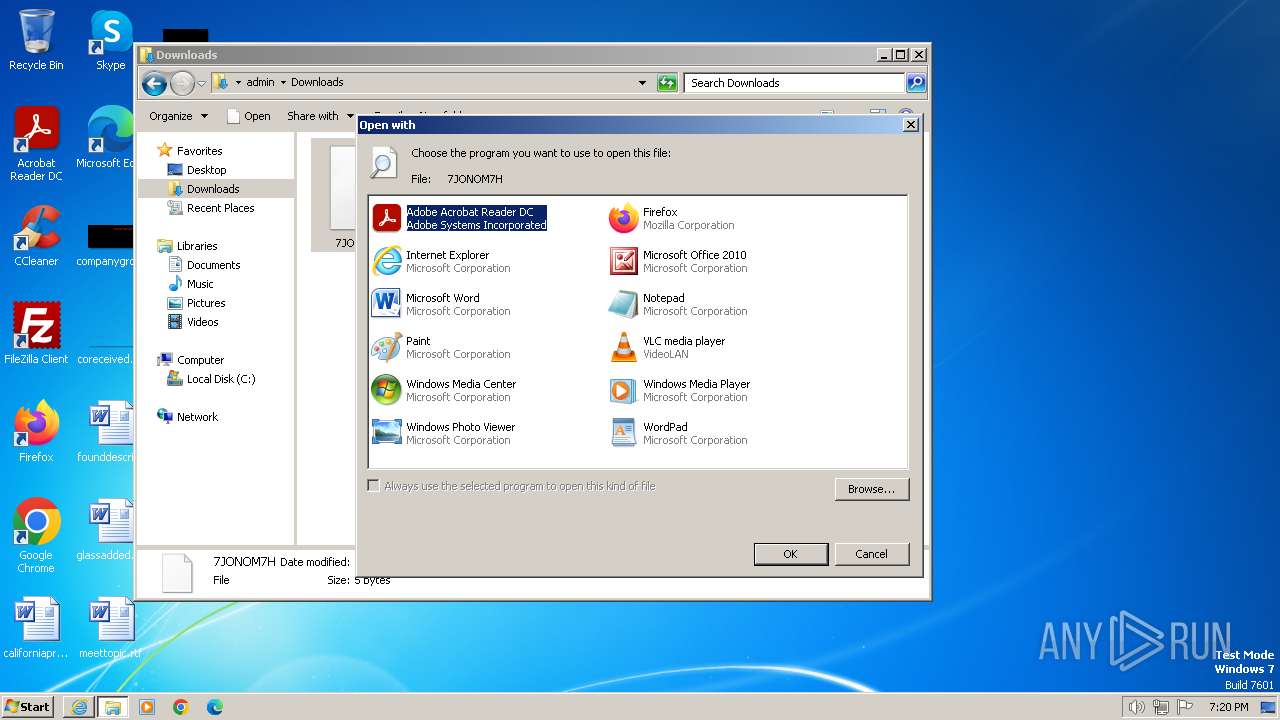Pick the Microsoft Office 2010 icon
Screen dimensions: 1280x720
click(623, 261)
